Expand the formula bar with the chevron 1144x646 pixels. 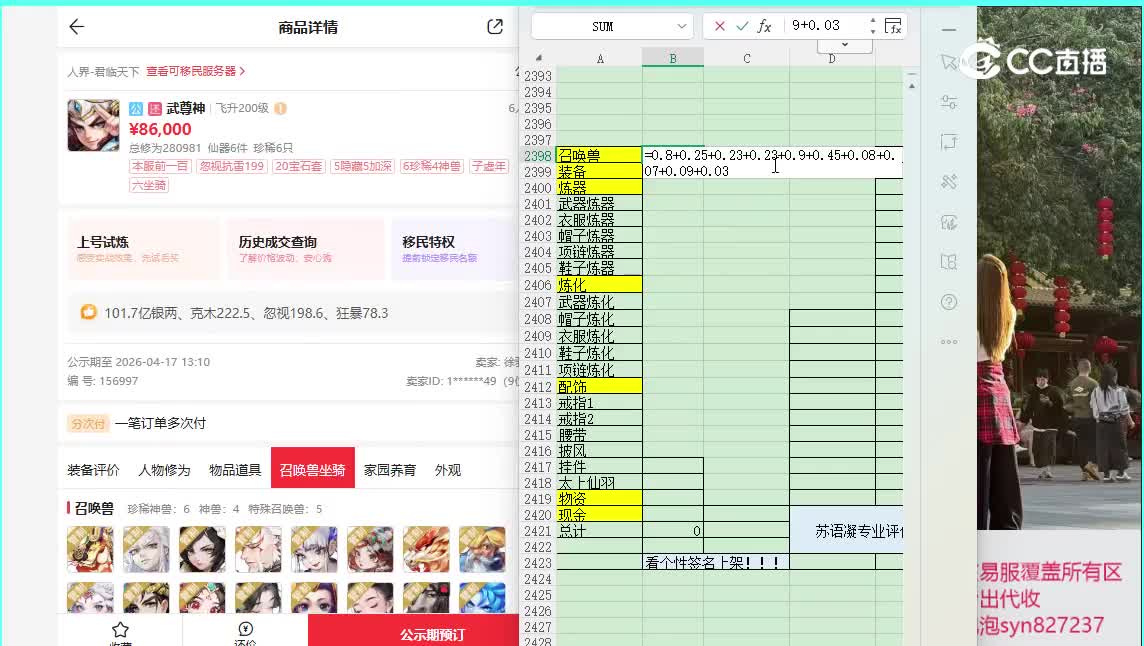pyautogui.click(x=845, y=45)
